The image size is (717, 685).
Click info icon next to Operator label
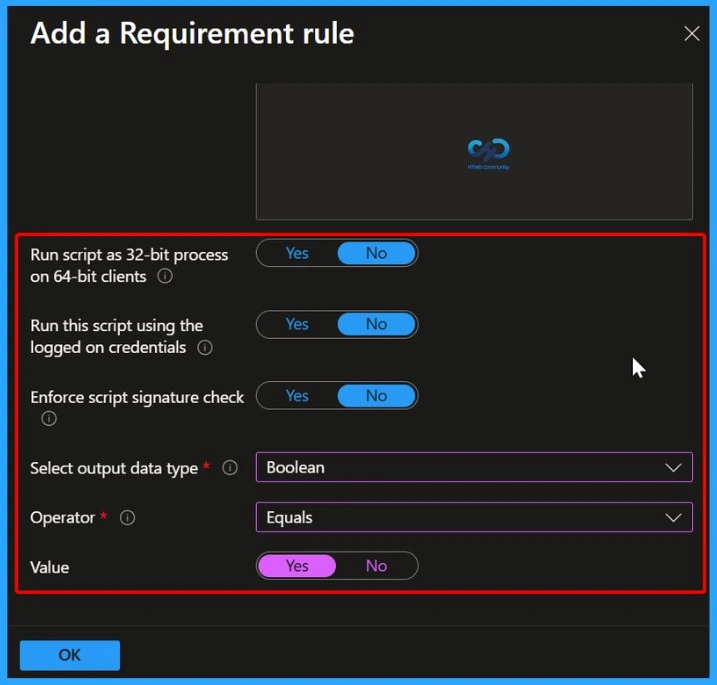[x=128, y=518]
